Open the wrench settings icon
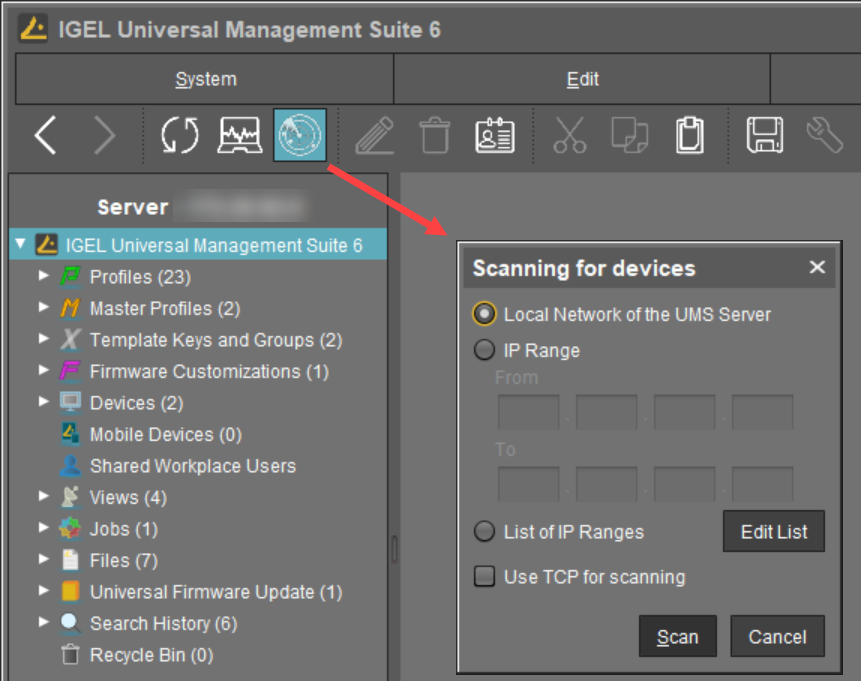This screenshot has height=681, width=861. (824, 136)
